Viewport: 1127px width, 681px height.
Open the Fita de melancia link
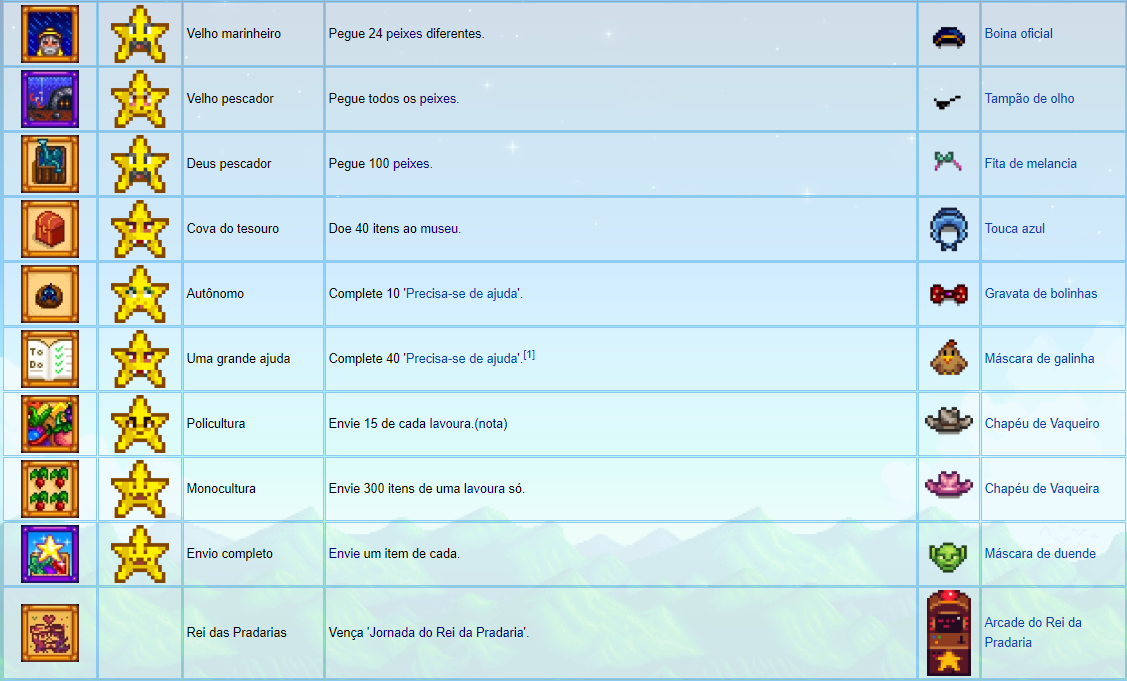pyautogui.click(x=1031, y=164)
